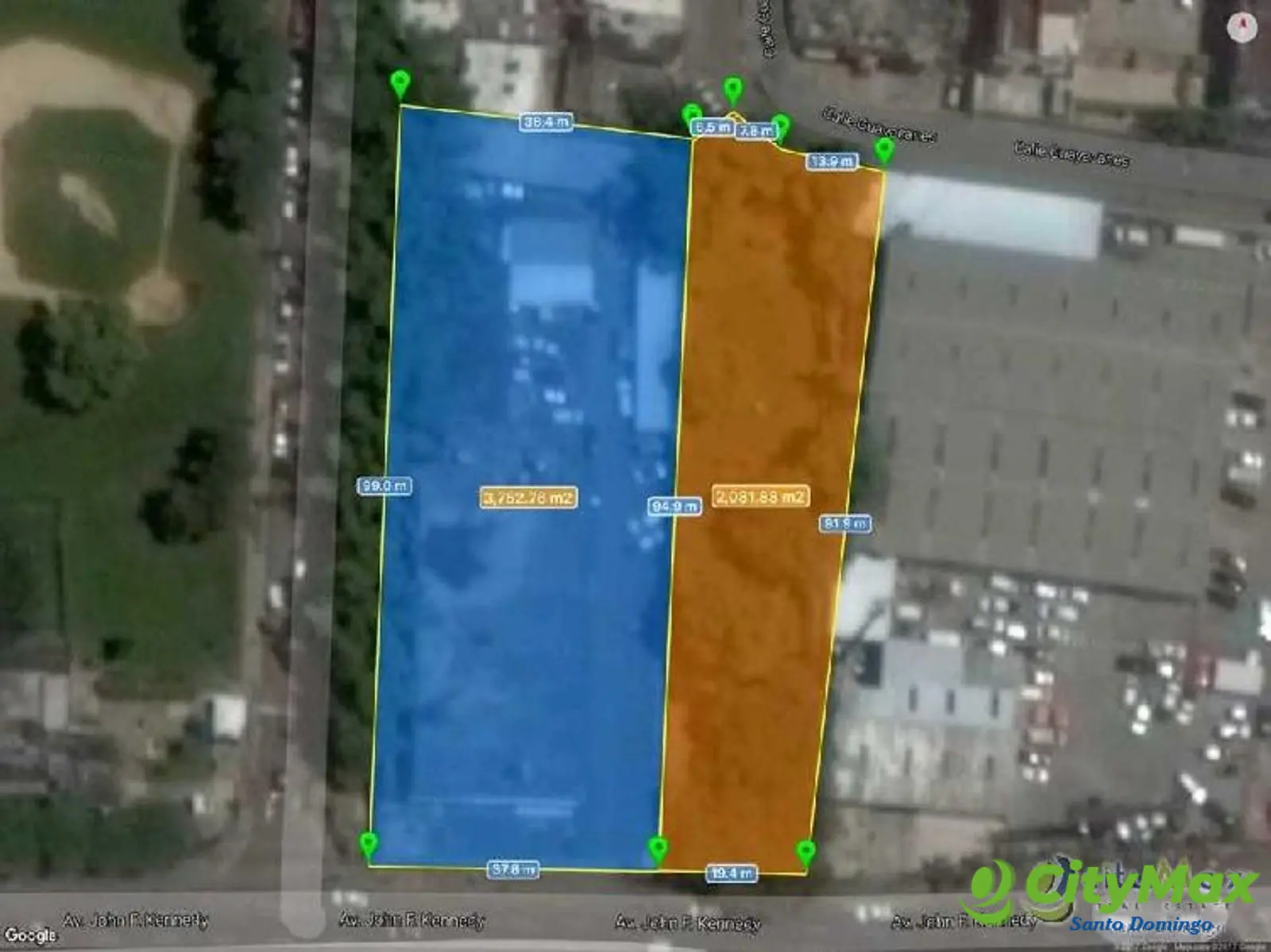Click the 7.8 m distance label
The height and width of the screenshot is (952, 1271).
pos(754,131)
